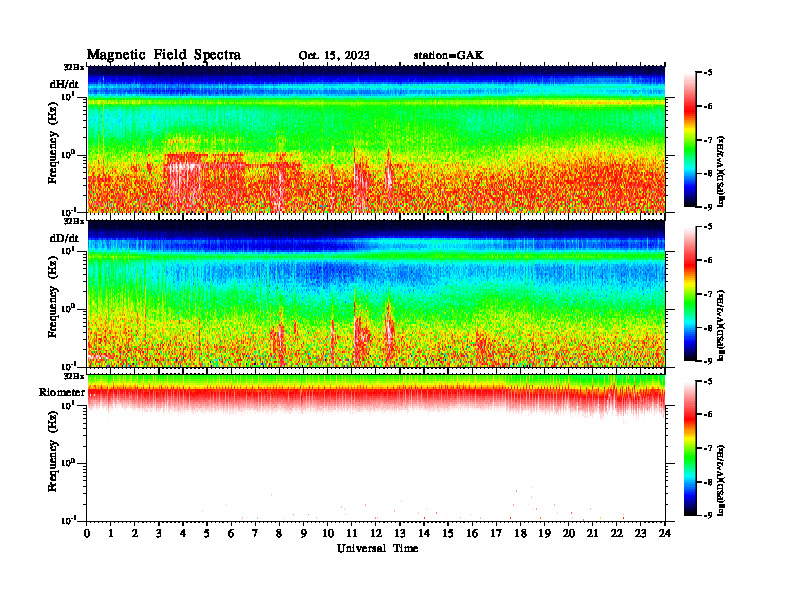This screenshot has width=792, height=612.
Task: Click the "20" hour tick label
Action: 568,534
